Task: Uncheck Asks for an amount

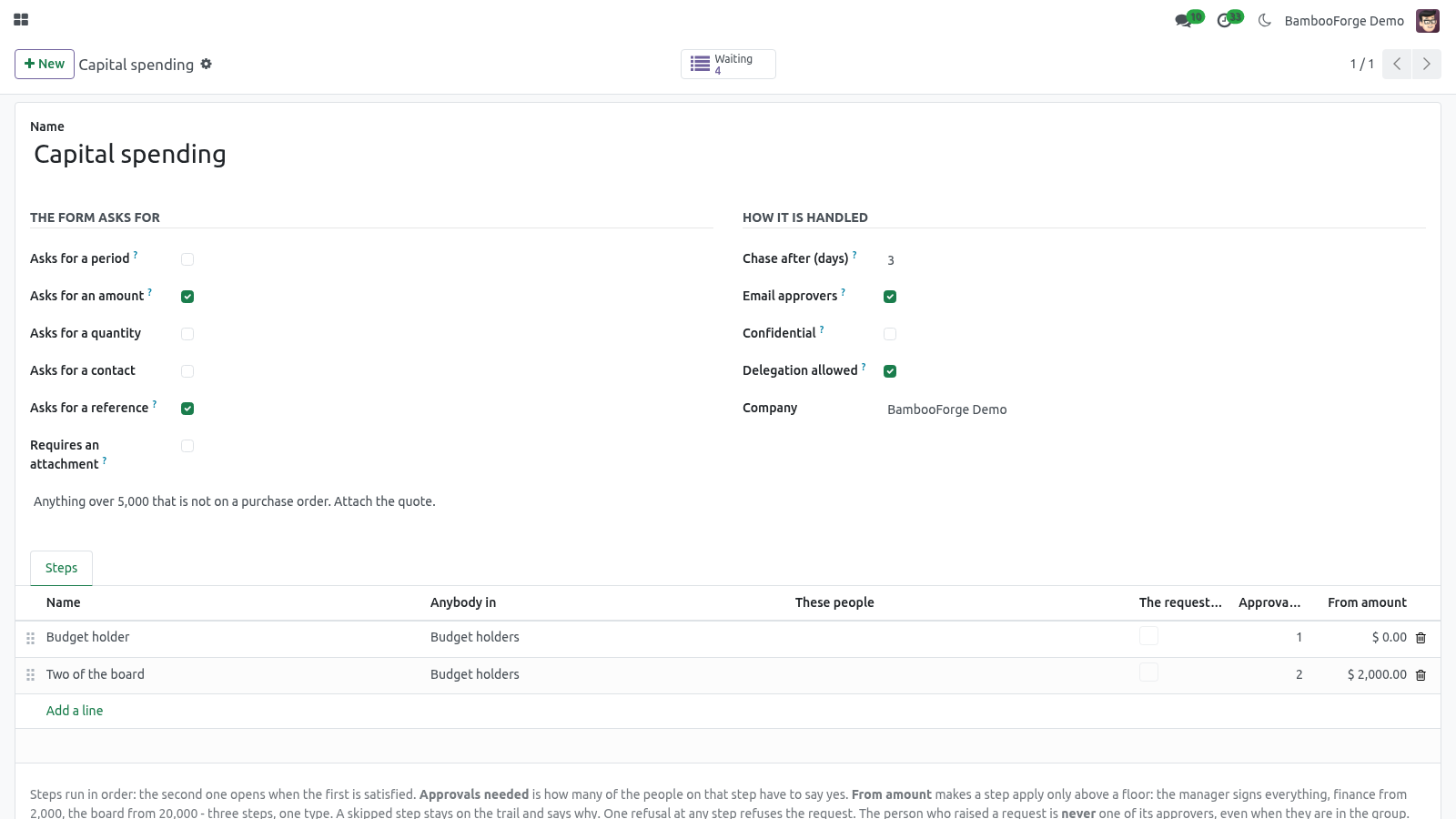Action: coord(187,297)
